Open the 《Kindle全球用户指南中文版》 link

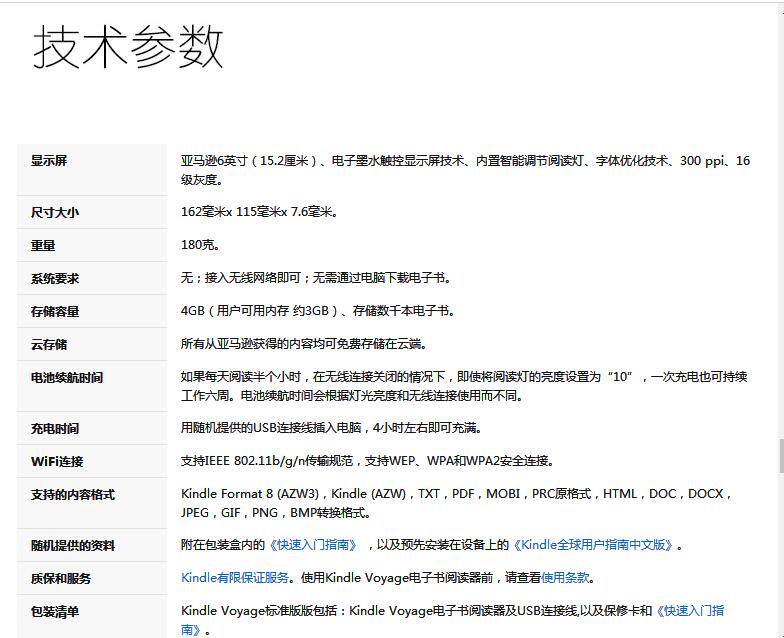click(593, 544)
